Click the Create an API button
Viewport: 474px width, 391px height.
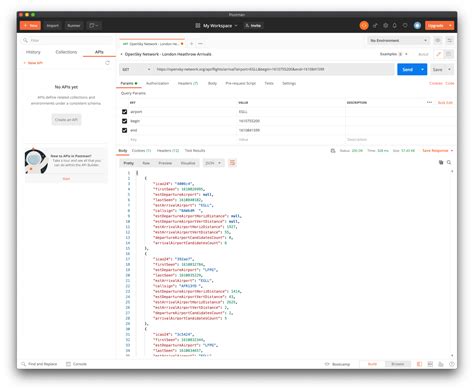pos(66,120)
